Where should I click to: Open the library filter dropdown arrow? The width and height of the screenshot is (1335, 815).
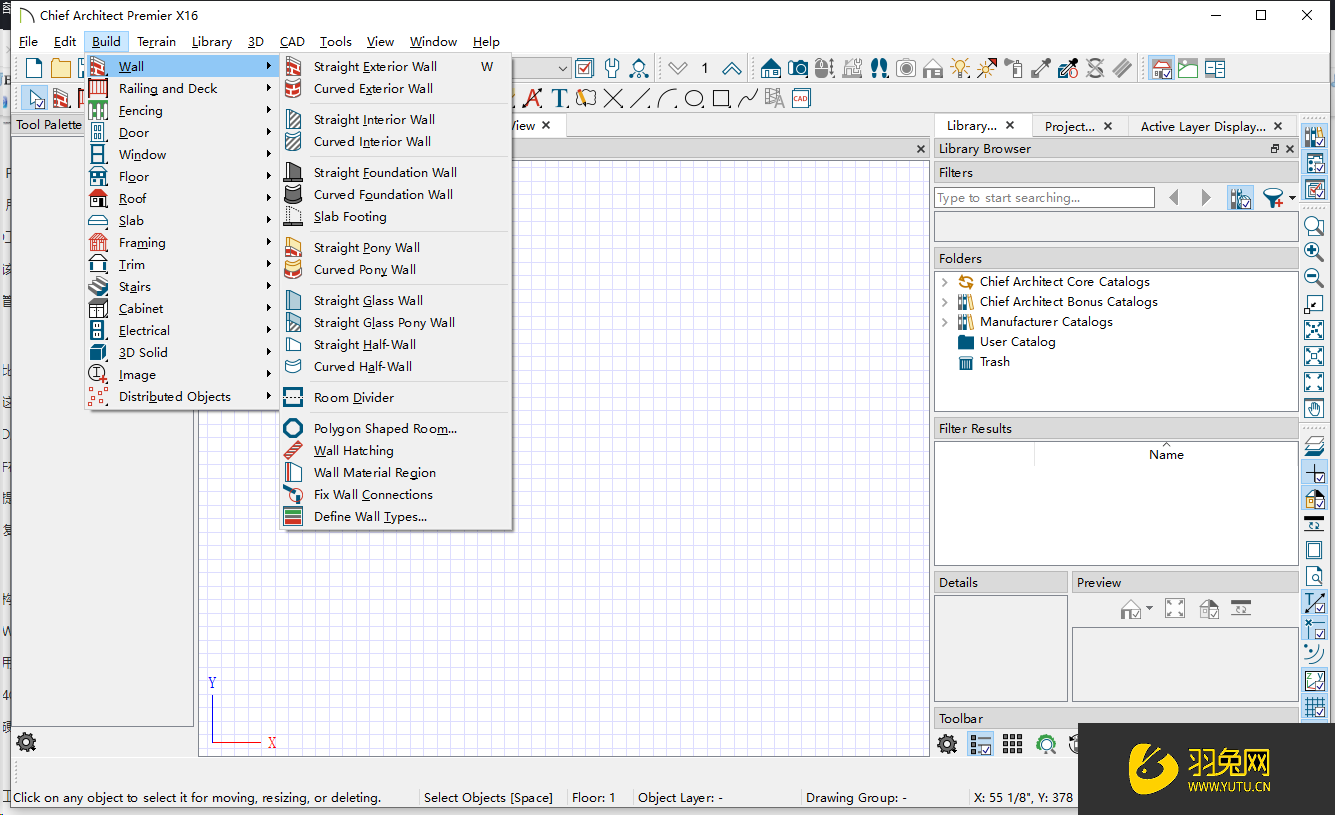point(1292,198)
